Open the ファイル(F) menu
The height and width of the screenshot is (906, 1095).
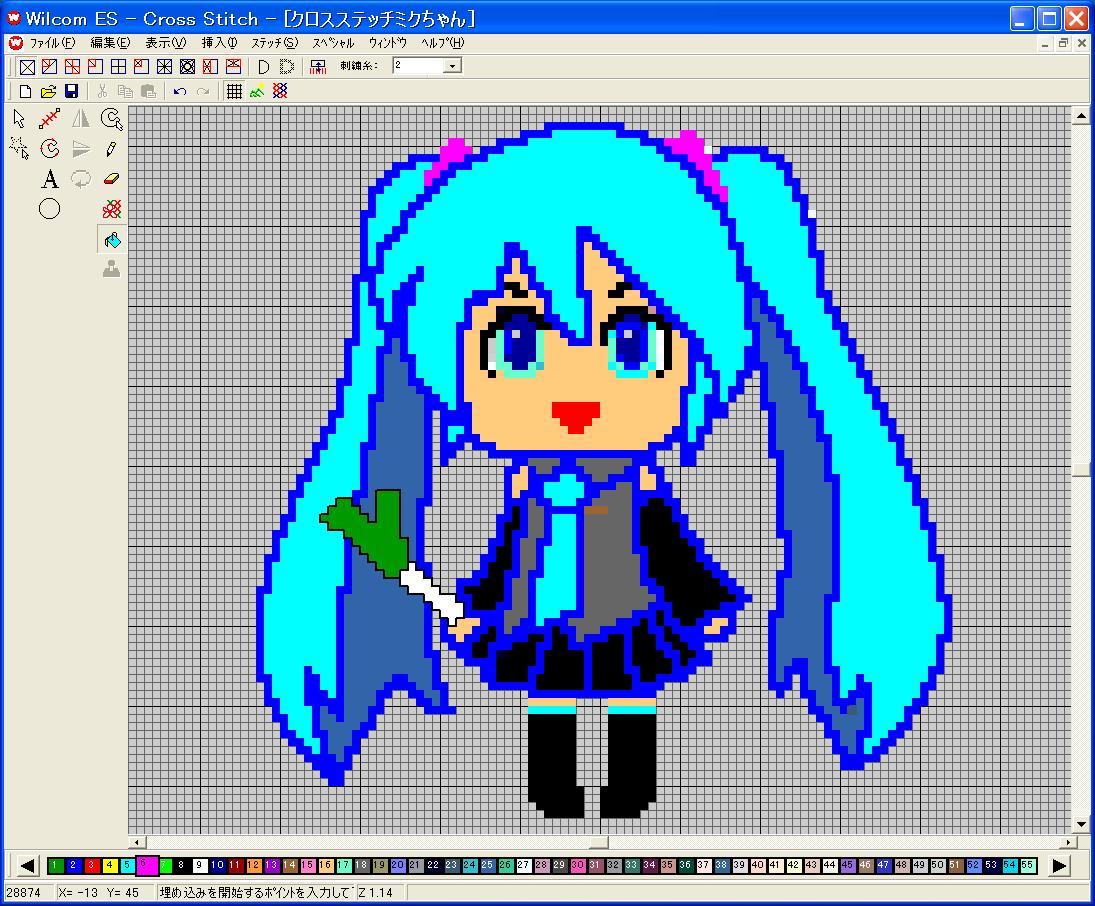pyautogui.click(x=52, y=43)
